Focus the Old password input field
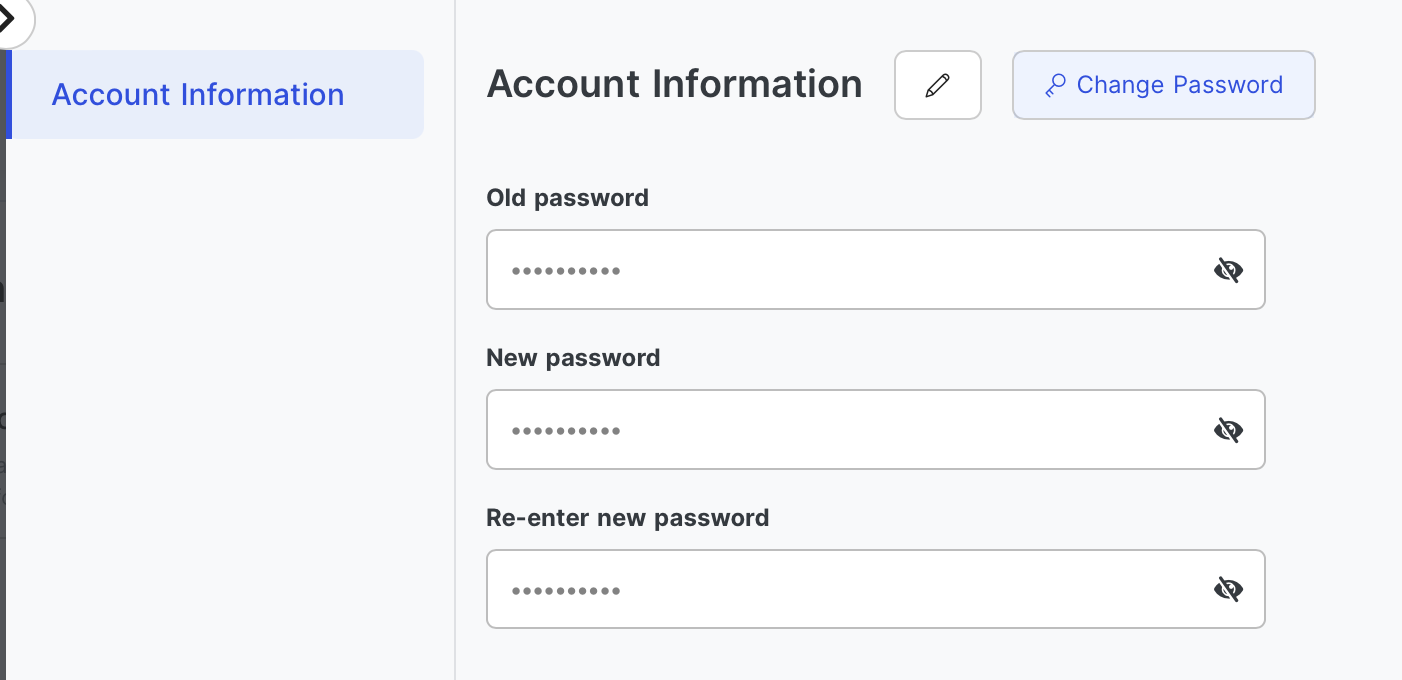The width and height of the screenshot is (1402, 680). pos(850,270)
